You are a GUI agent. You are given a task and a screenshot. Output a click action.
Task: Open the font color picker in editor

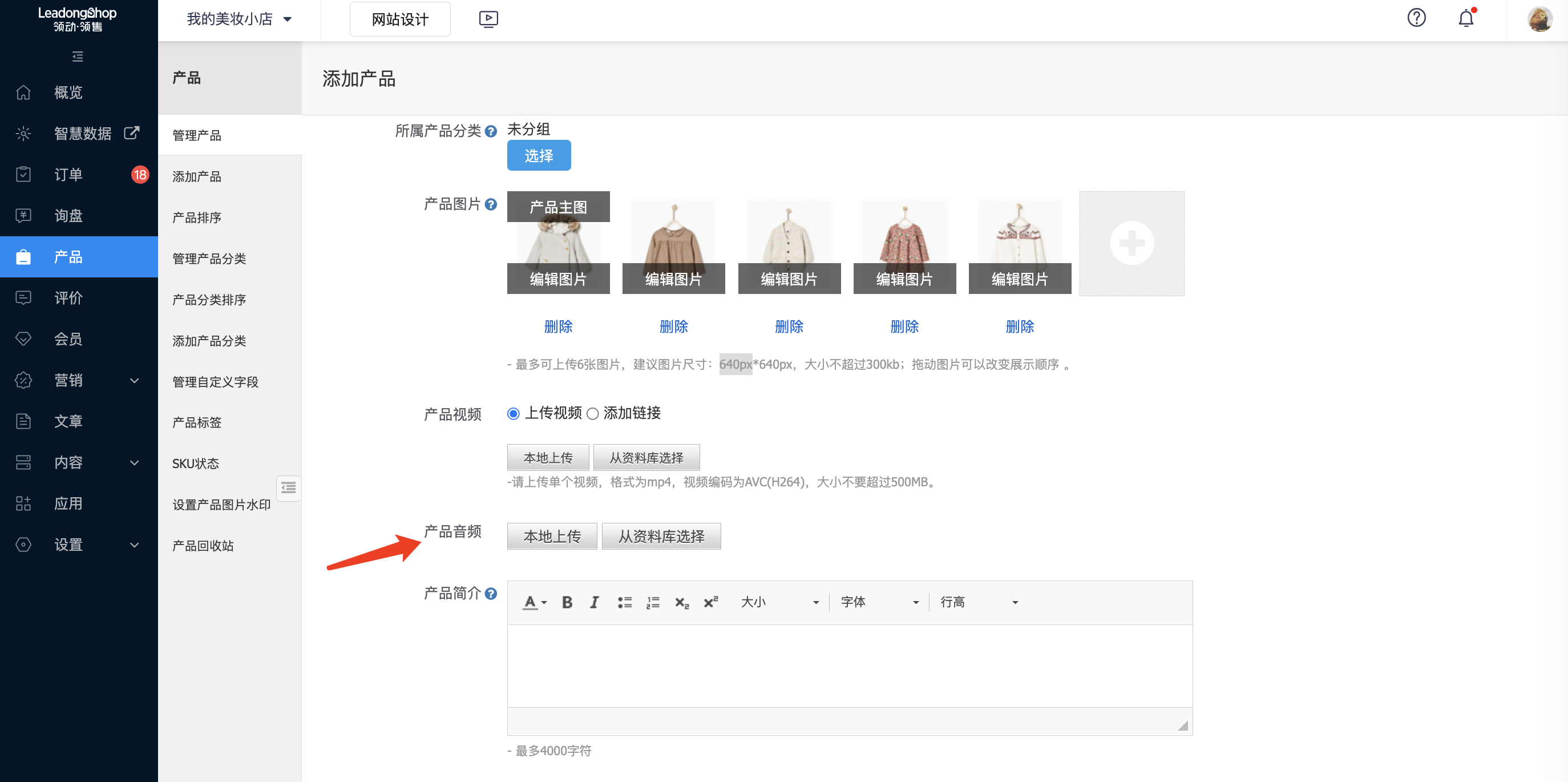tap(535, 602)
